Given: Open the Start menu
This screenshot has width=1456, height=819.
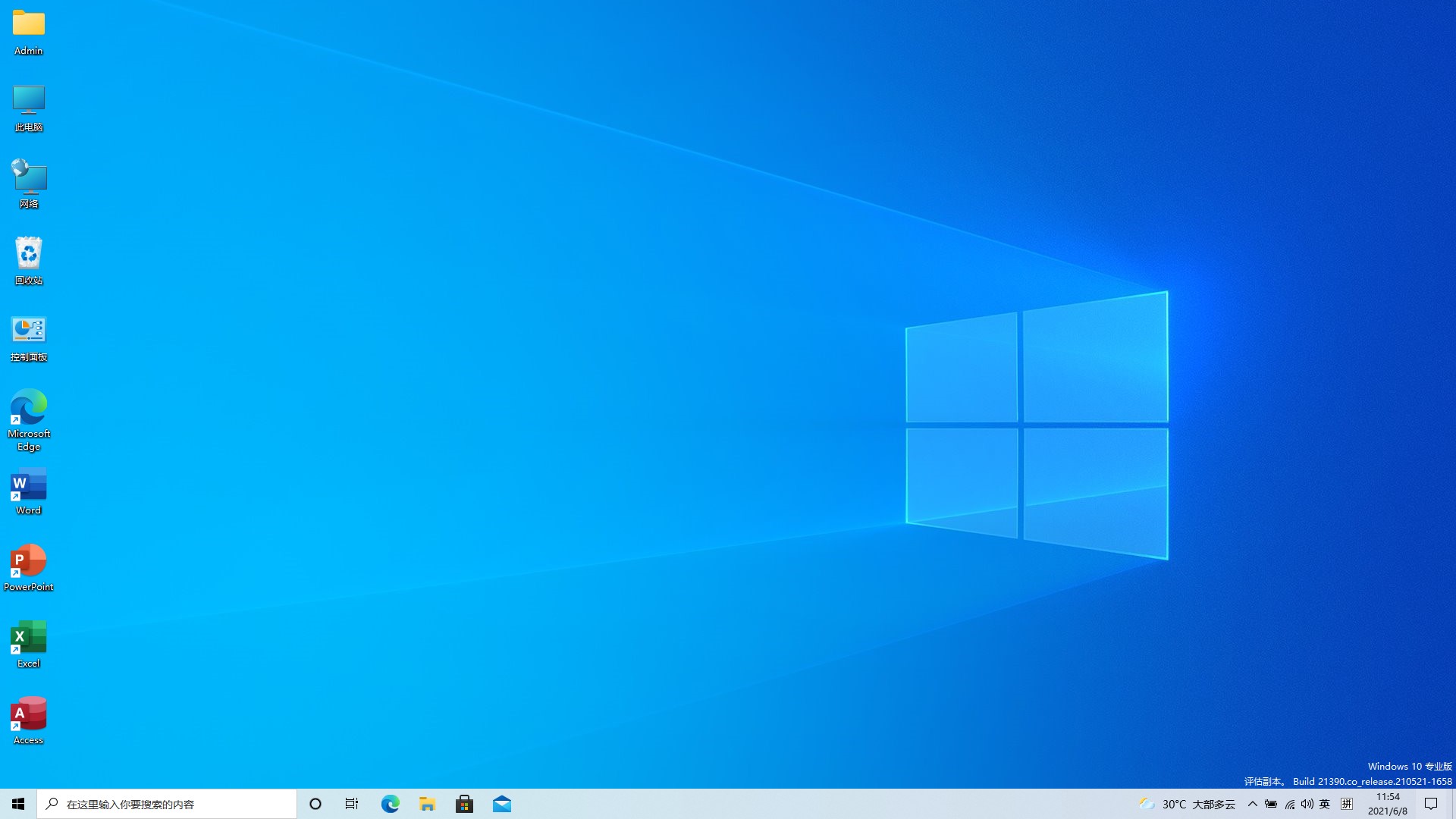Looking at the screenshot, I should (x=17, y=804).
